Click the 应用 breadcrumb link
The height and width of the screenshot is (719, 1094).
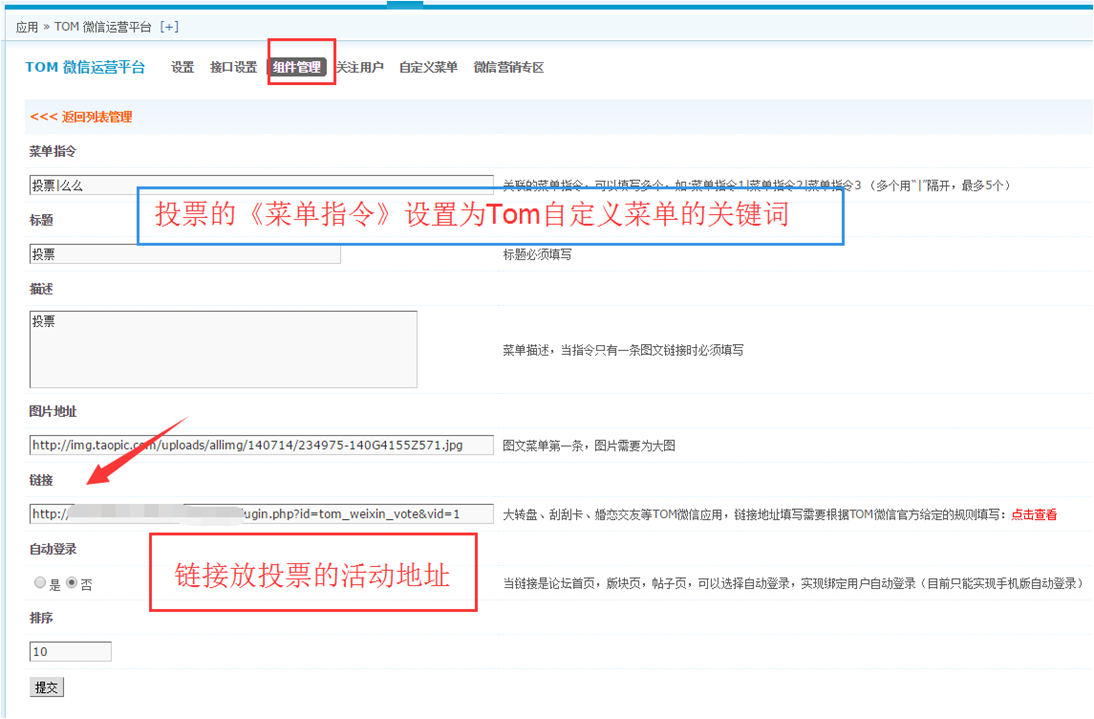[x=27, y=27]
